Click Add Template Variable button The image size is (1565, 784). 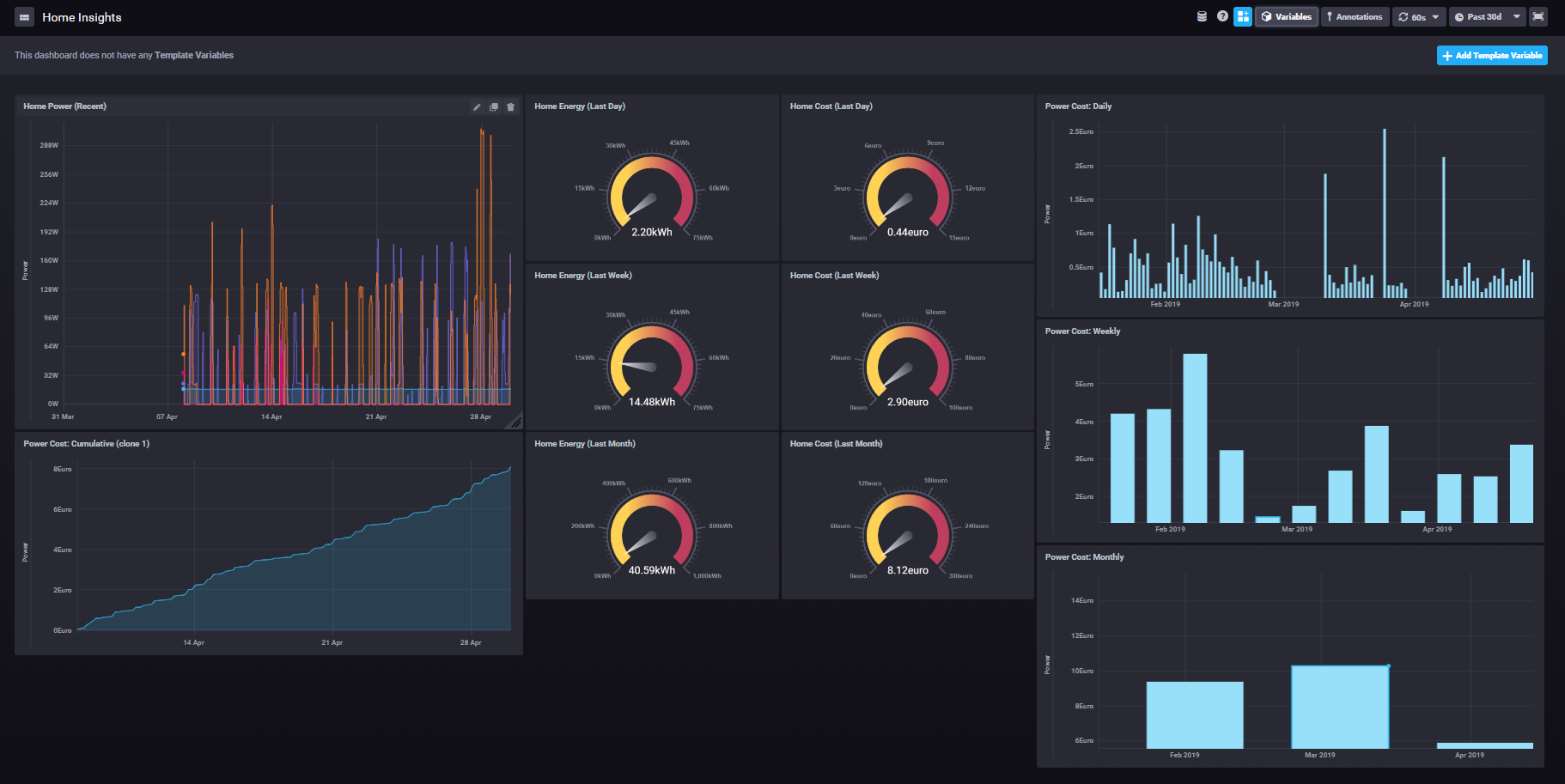1492,55
